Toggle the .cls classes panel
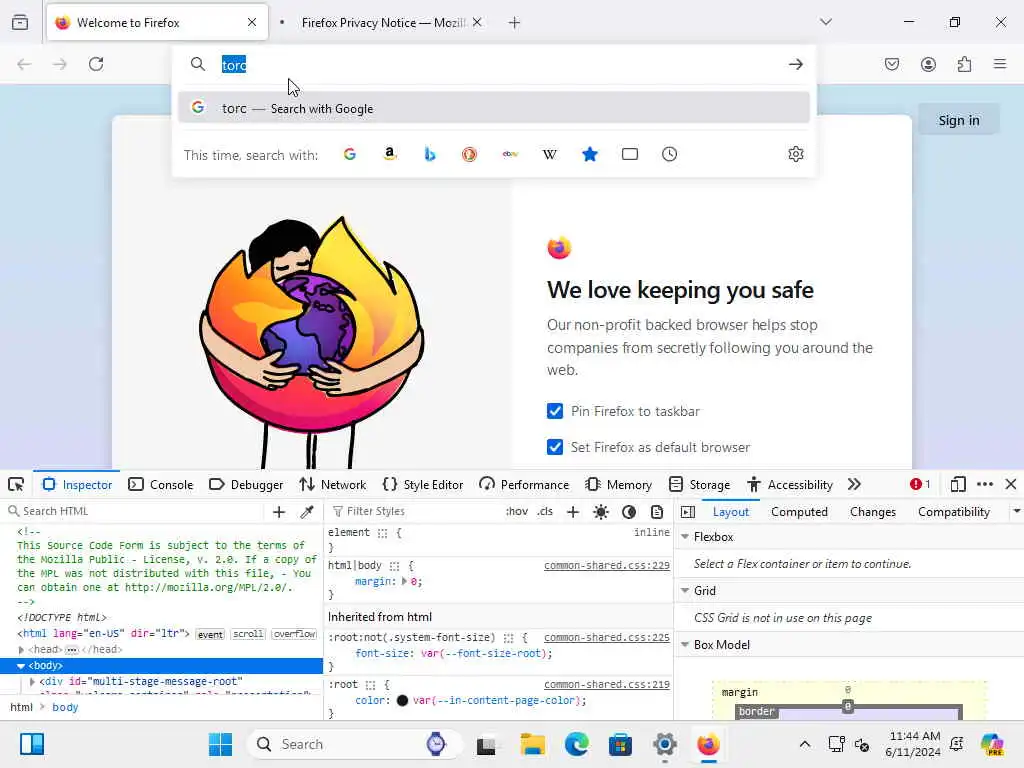1024x768 pixels. click(545, 511)
